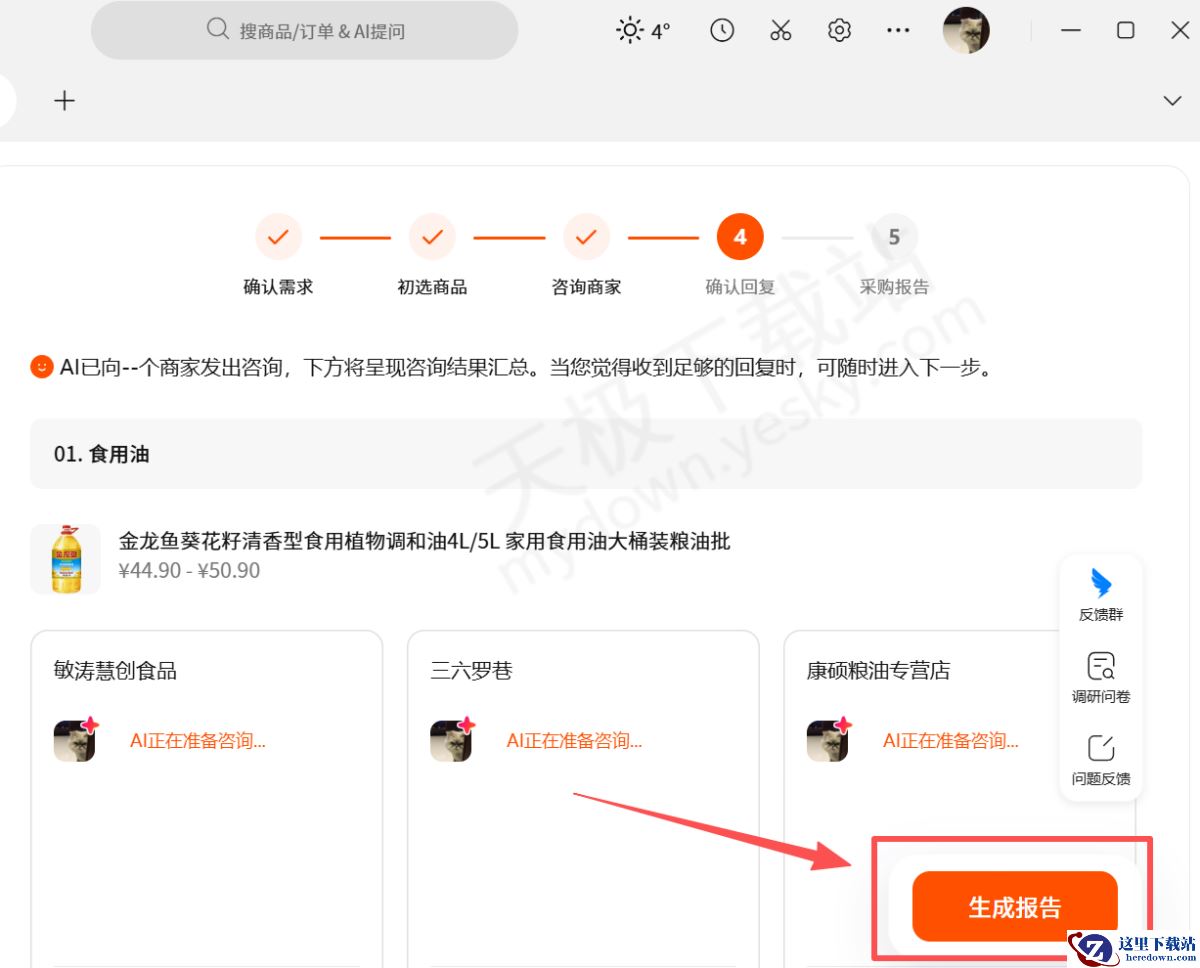Viewport: 1200px width, 968px height.
Task: Click the 搜商品/订单 search input field
Action: point(304,30)
